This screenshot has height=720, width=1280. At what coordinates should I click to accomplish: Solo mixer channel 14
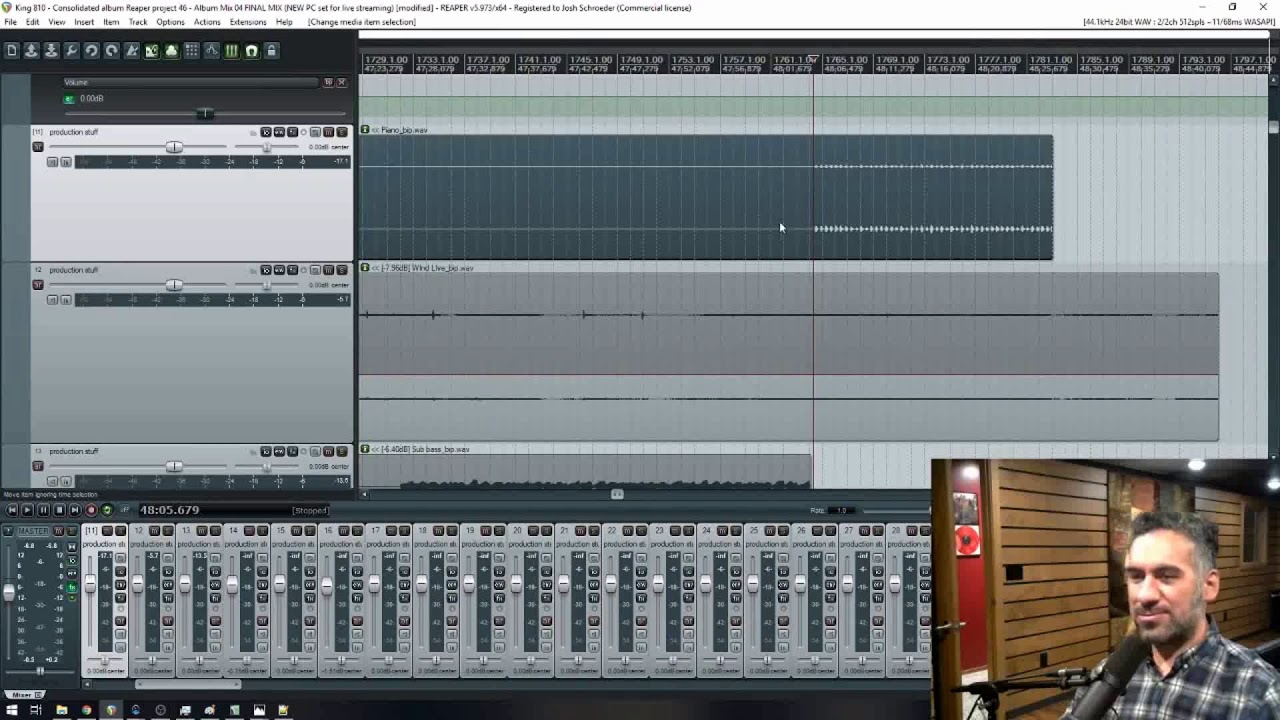(262, 531)
